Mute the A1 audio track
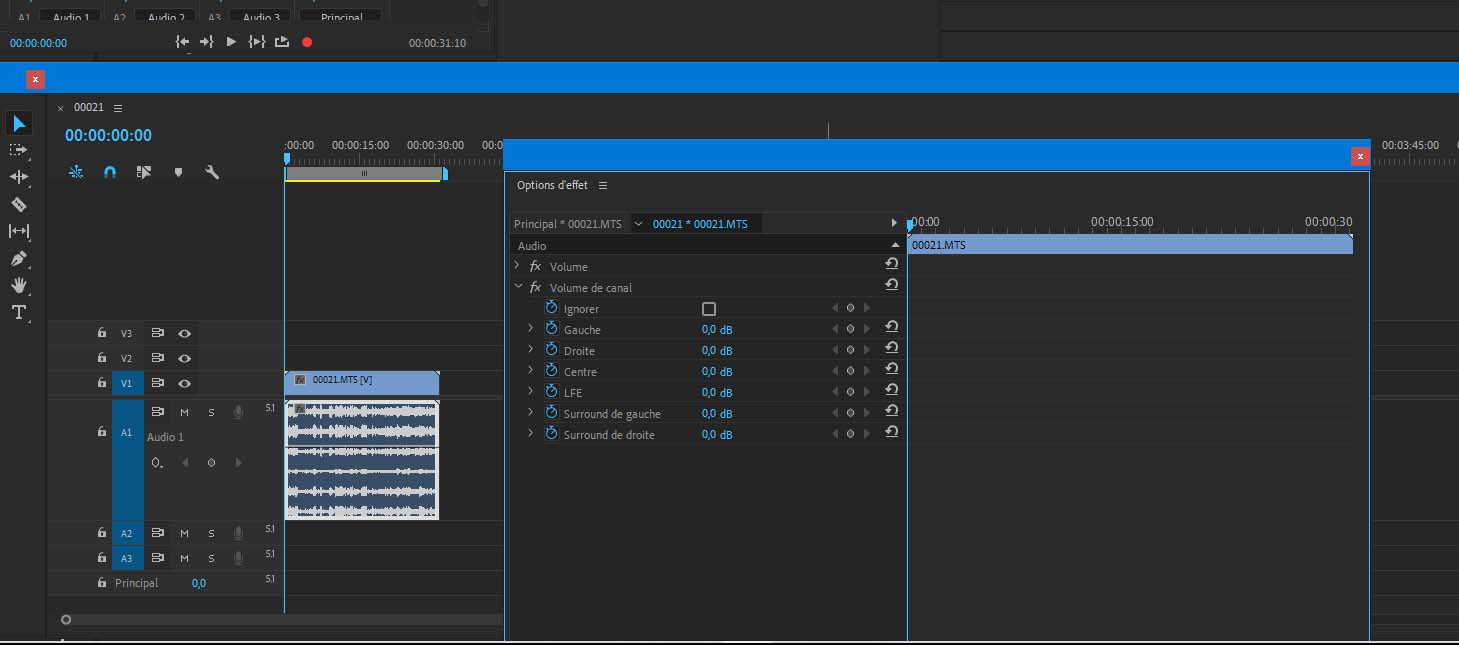 coord(184,412)
